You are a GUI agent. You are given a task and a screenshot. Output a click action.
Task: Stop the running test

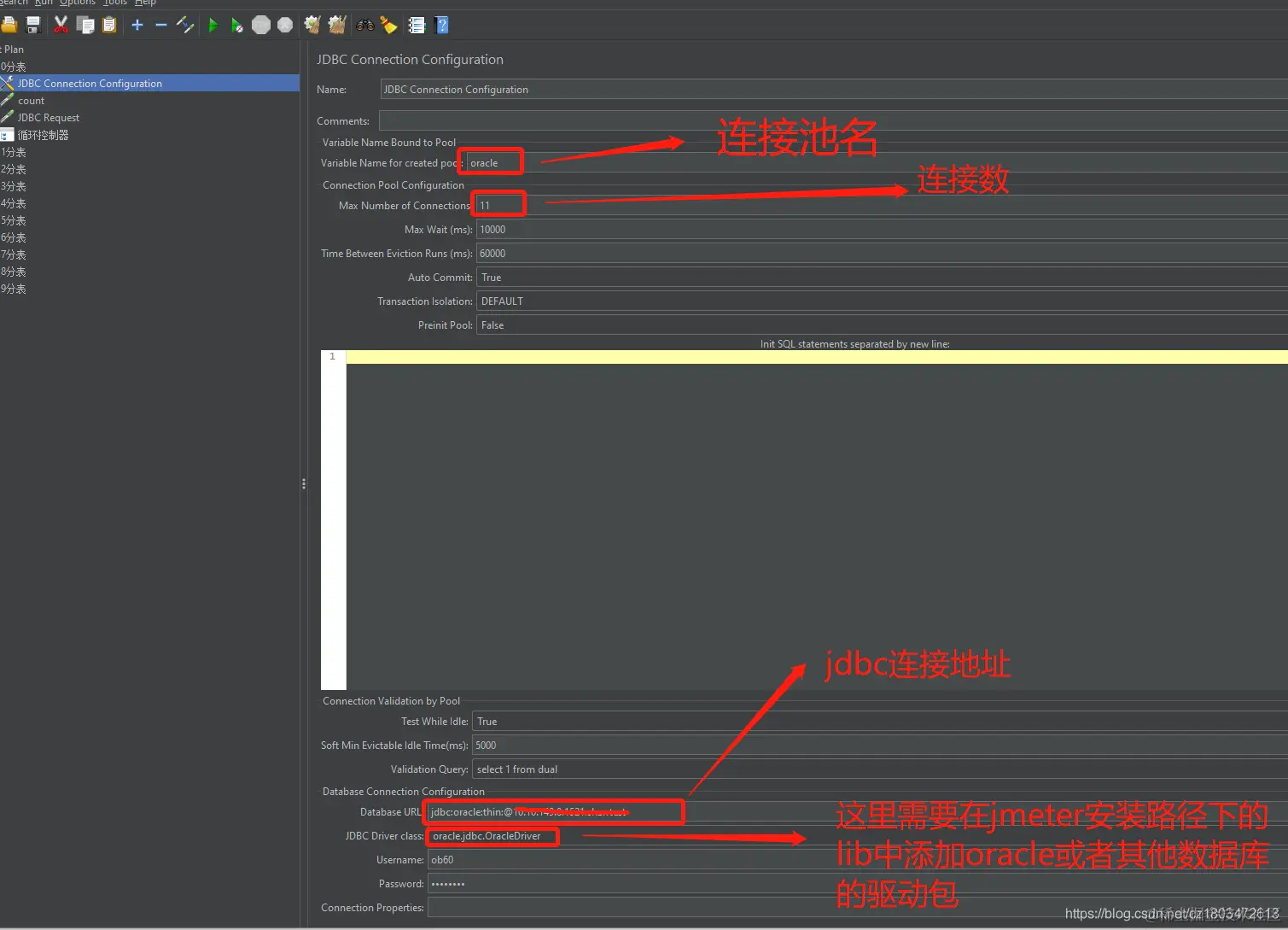coord(261,25)
